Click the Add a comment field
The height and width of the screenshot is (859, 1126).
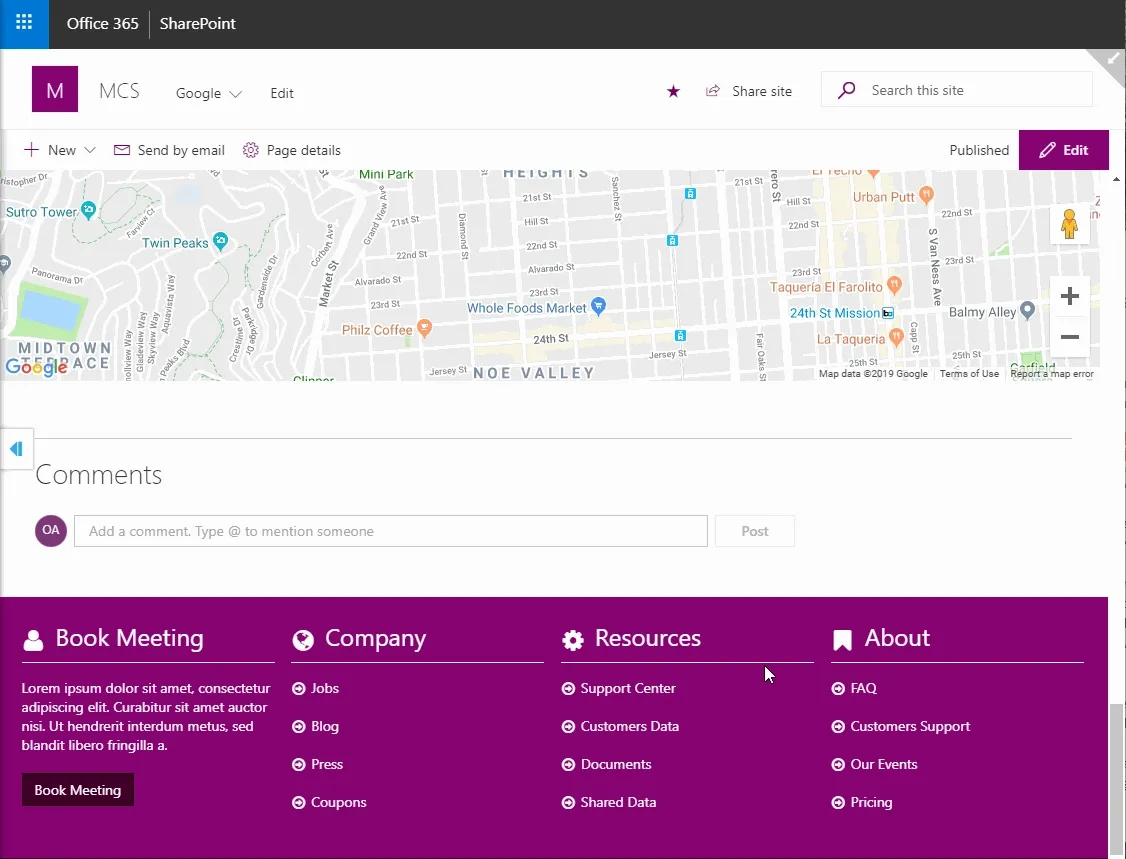[x=390, y=531]
